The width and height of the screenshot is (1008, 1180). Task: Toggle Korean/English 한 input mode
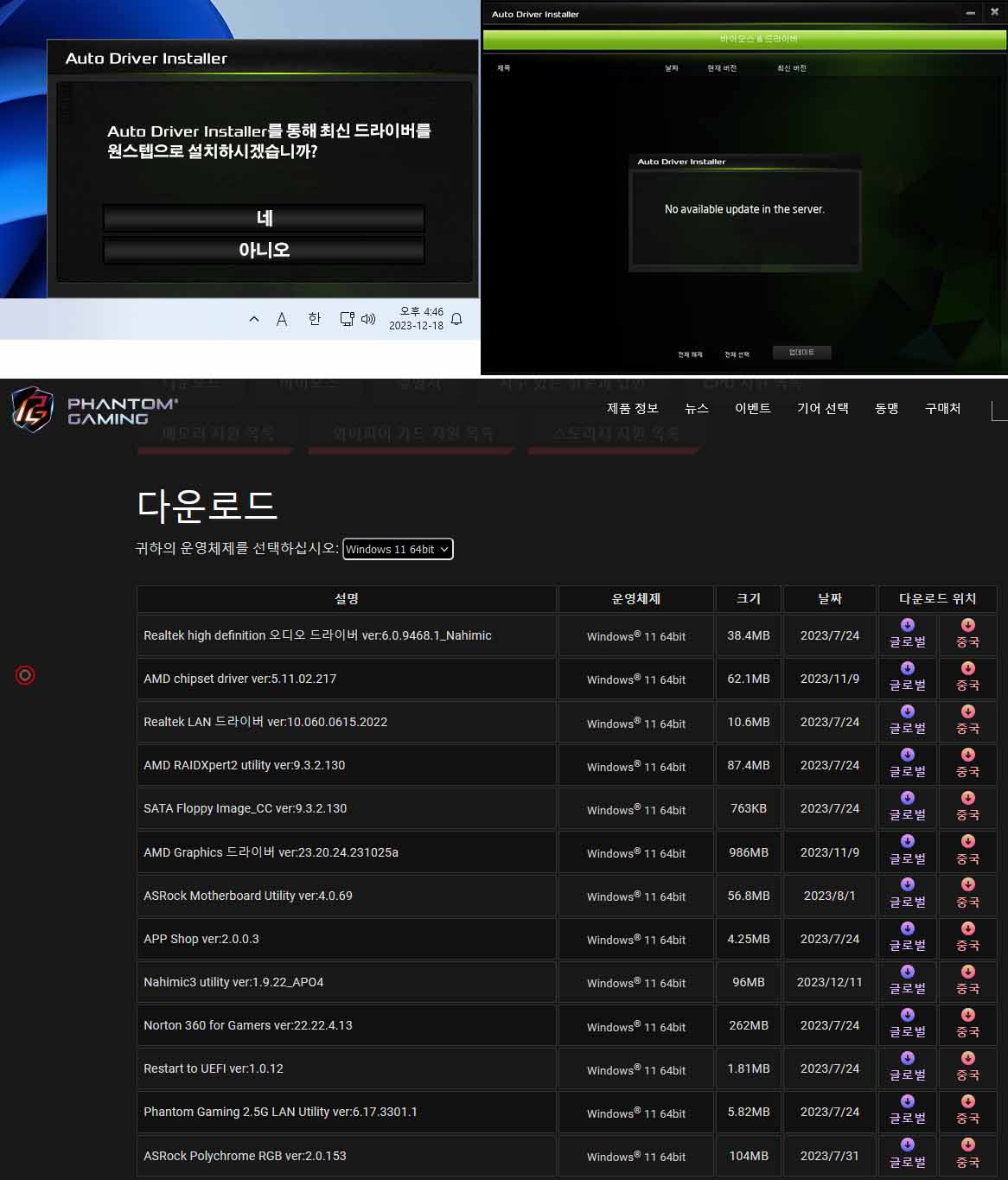point(315,319)
